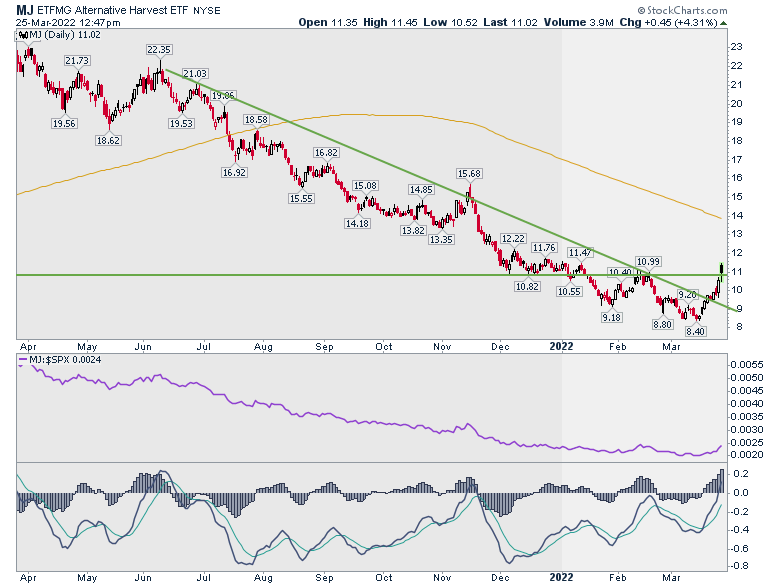Viewport: 780px width, 586px height.
Task: Click the 8.80 low price label
Action: pyautogui.click(x=663, y=324)
